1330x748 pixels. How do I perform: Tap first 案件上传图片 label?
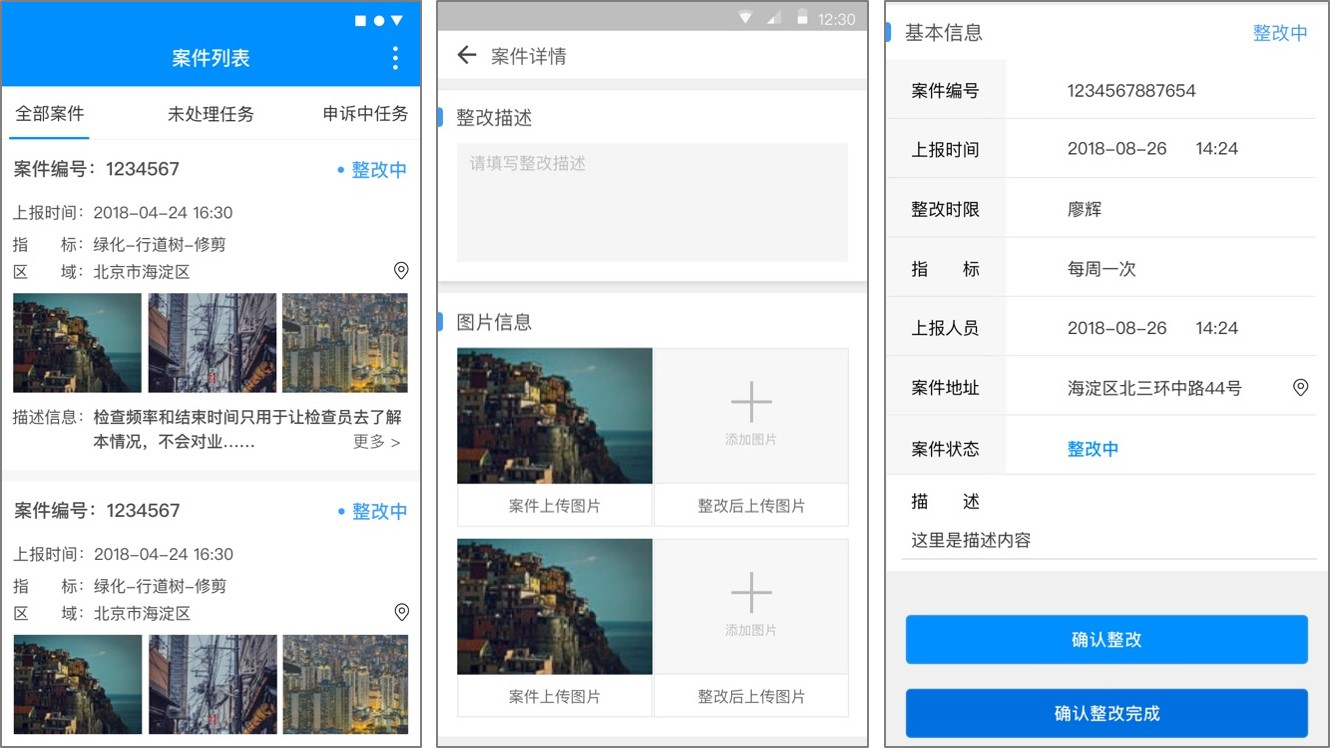[555, 506]
